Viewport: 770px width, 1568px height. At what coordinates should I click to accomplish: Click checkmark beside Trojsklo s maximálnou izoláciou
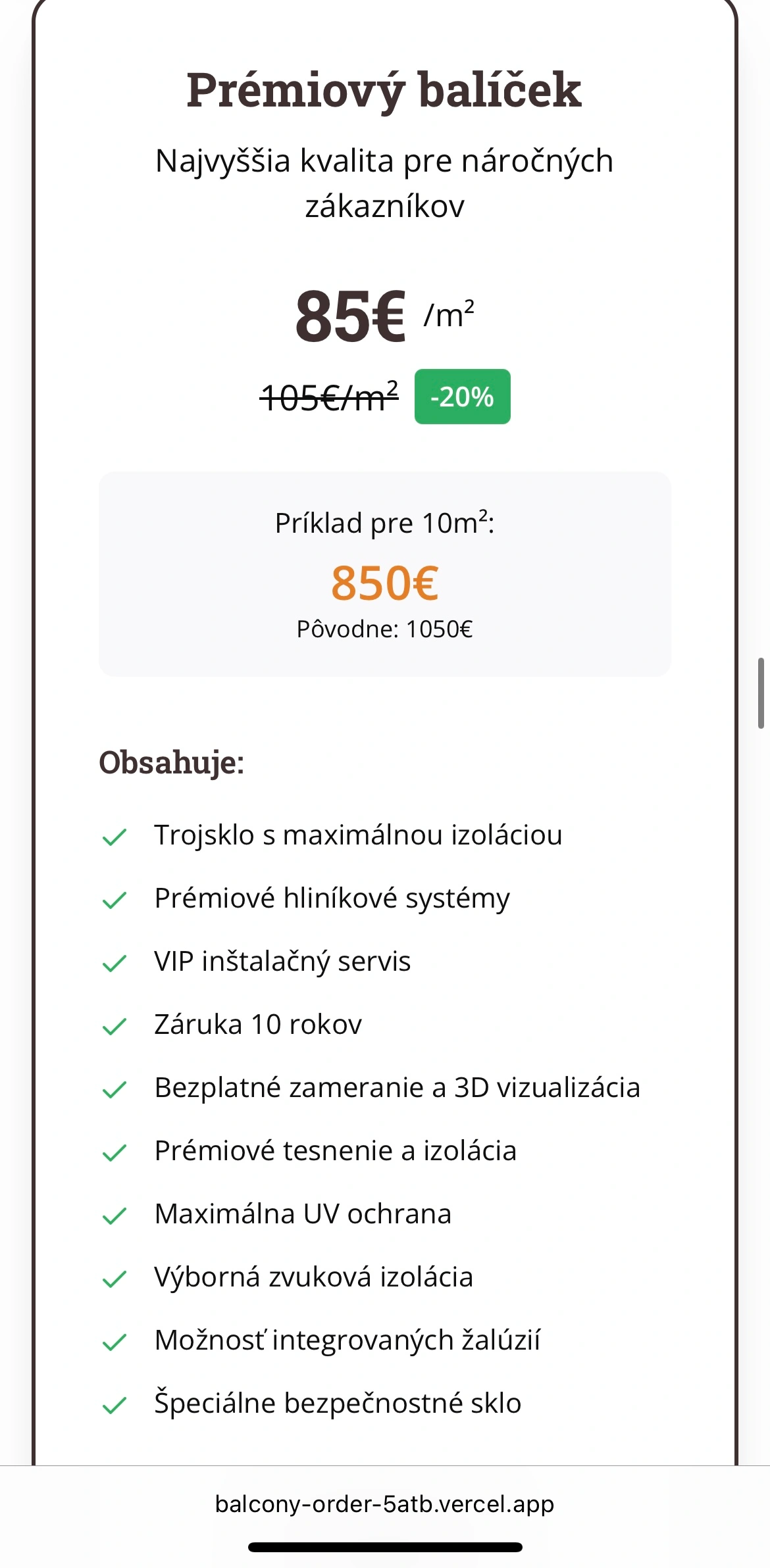(115, 837)
